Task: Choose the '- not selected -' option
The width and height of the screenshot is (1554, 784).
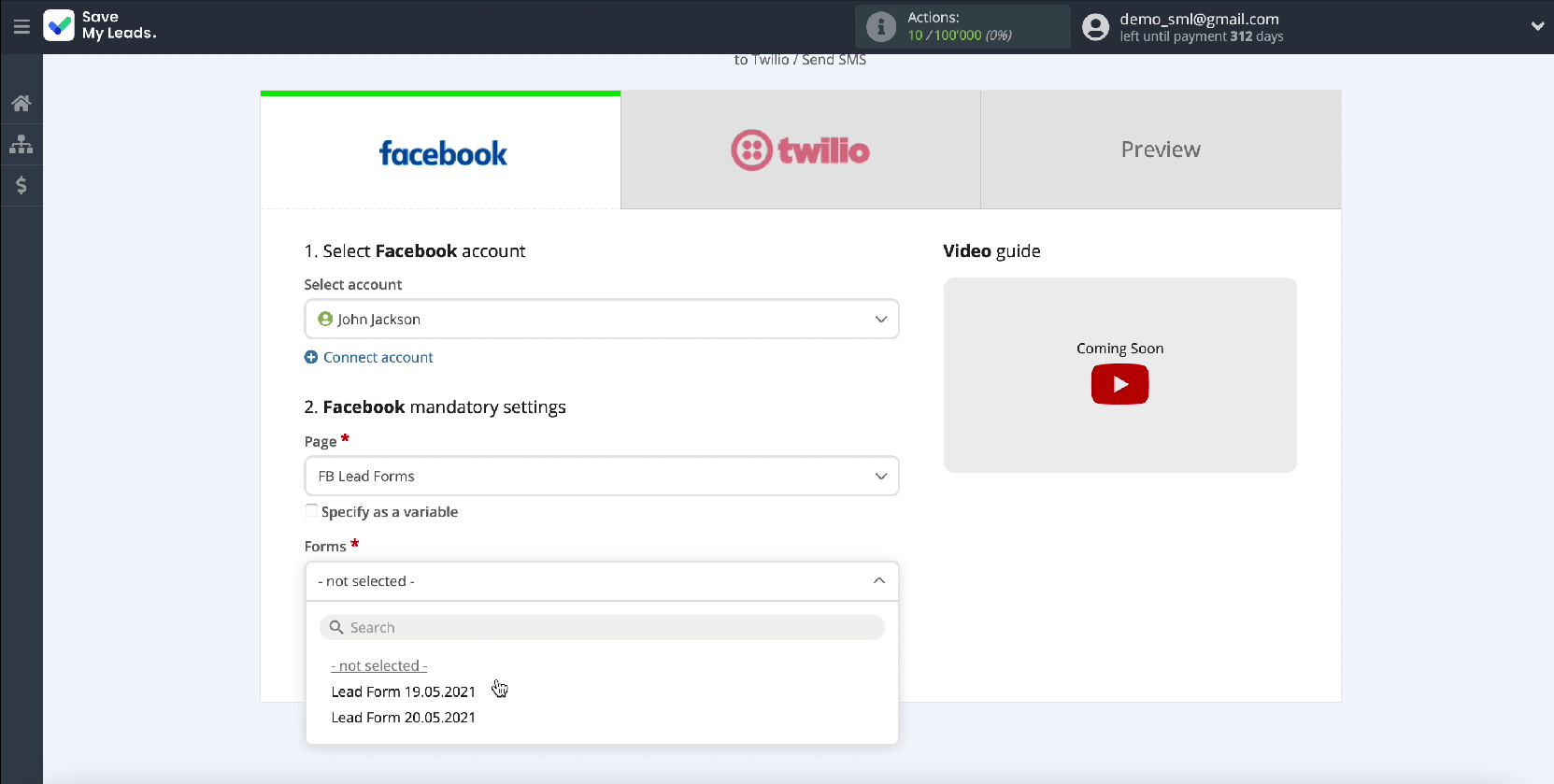Action: 378,665
